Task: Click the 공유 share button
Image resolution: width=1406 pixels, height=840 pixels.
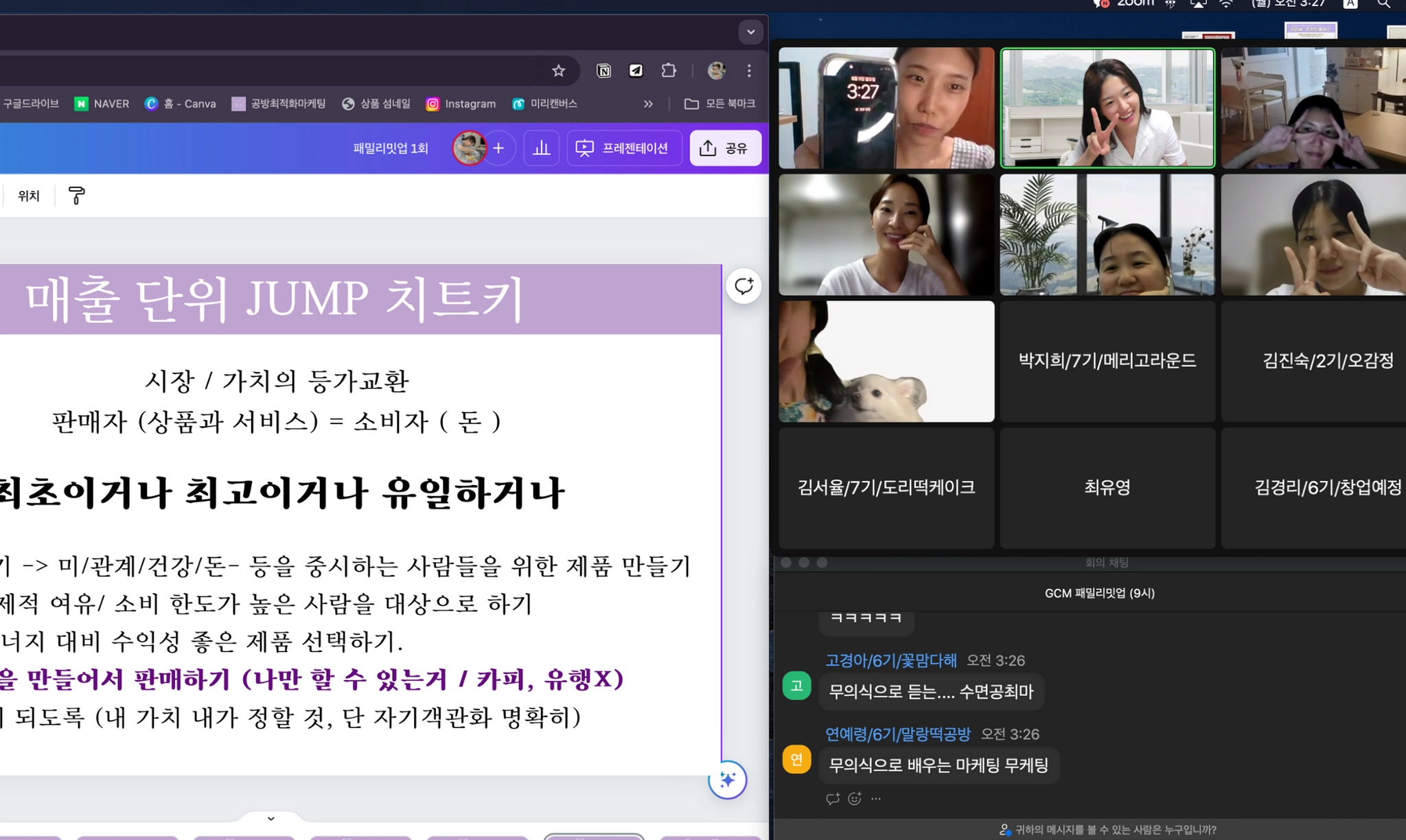Action: pos(725,148)
